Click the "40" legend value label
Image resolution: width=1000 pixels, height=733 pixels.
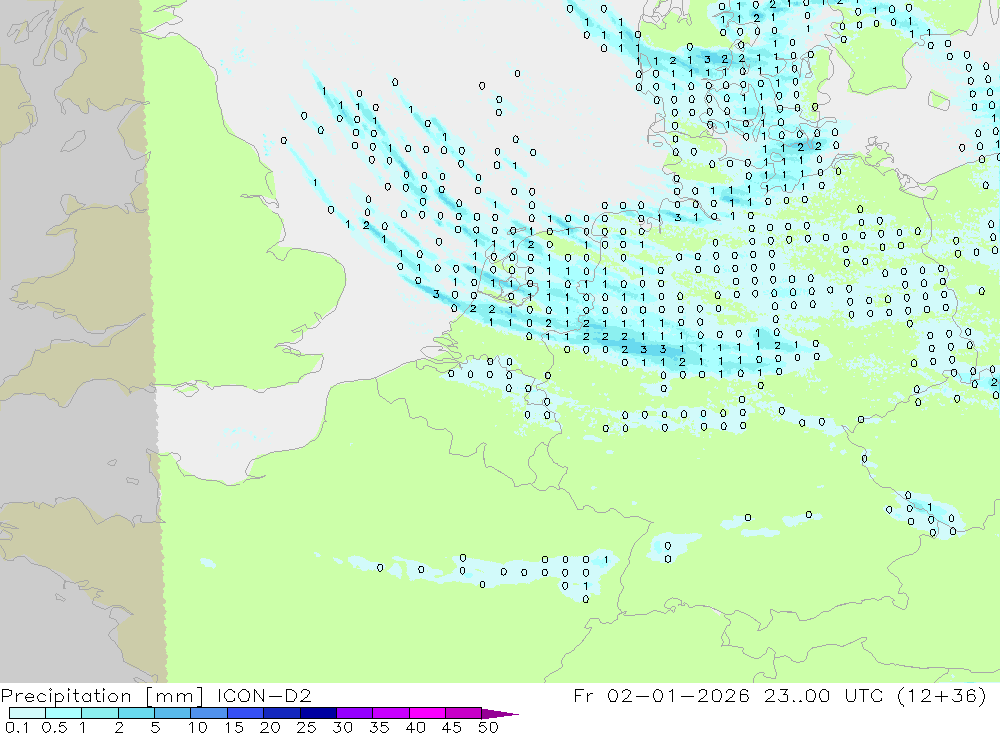415,727
